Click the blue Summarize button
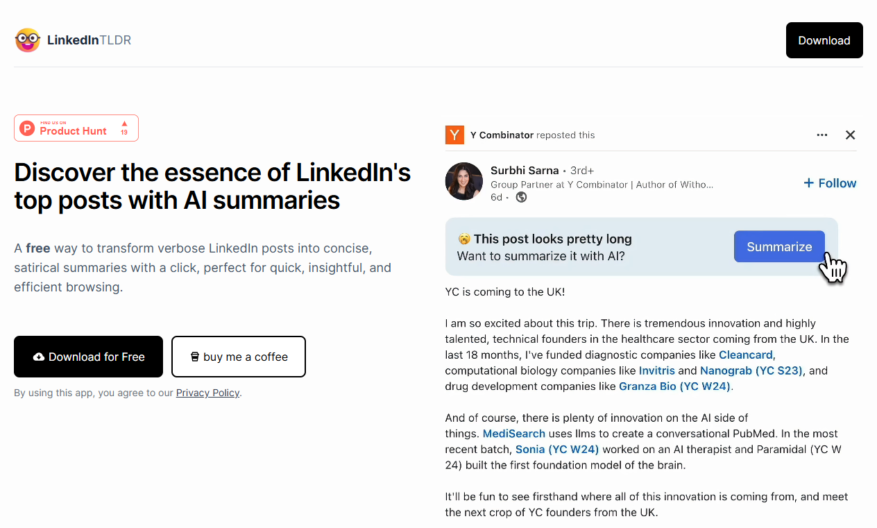877x528 pixels. pyautogui.click(x=779, y=247)
